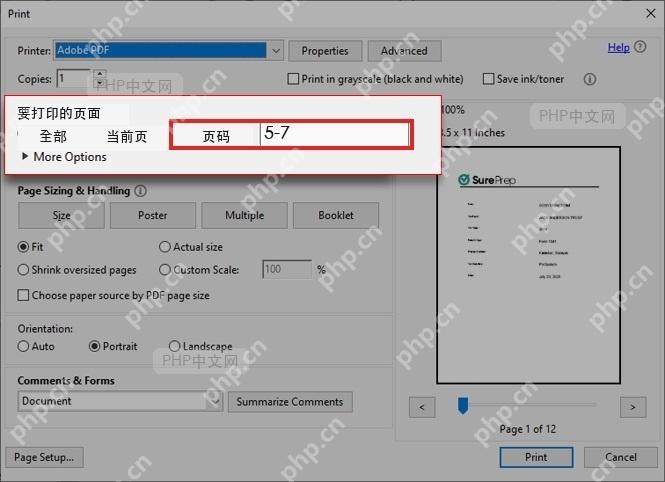
Task: Click the Custom Scale percentage field
Action: pos(287,270)
